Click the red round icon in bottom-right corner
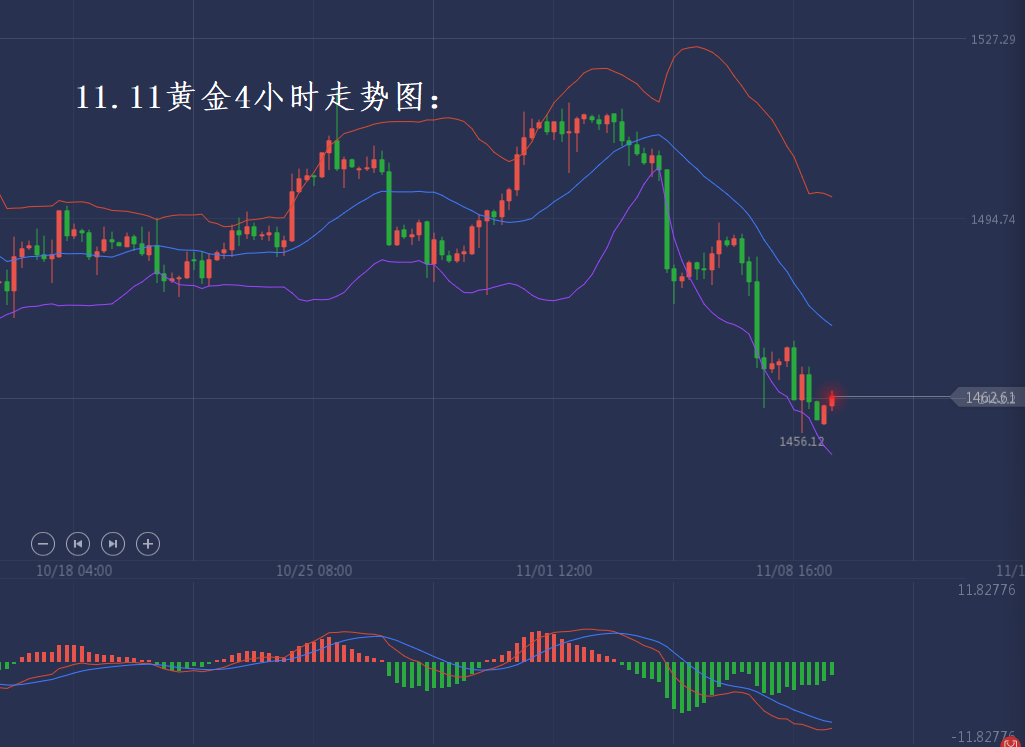 1011,741
